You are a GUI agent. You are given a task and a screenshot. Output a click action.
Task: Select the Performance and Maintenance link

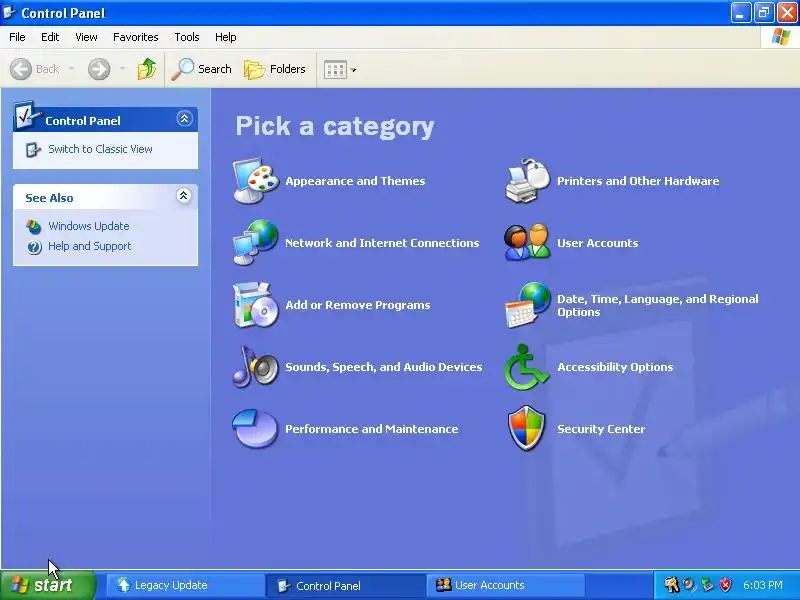tap(371, 429)
